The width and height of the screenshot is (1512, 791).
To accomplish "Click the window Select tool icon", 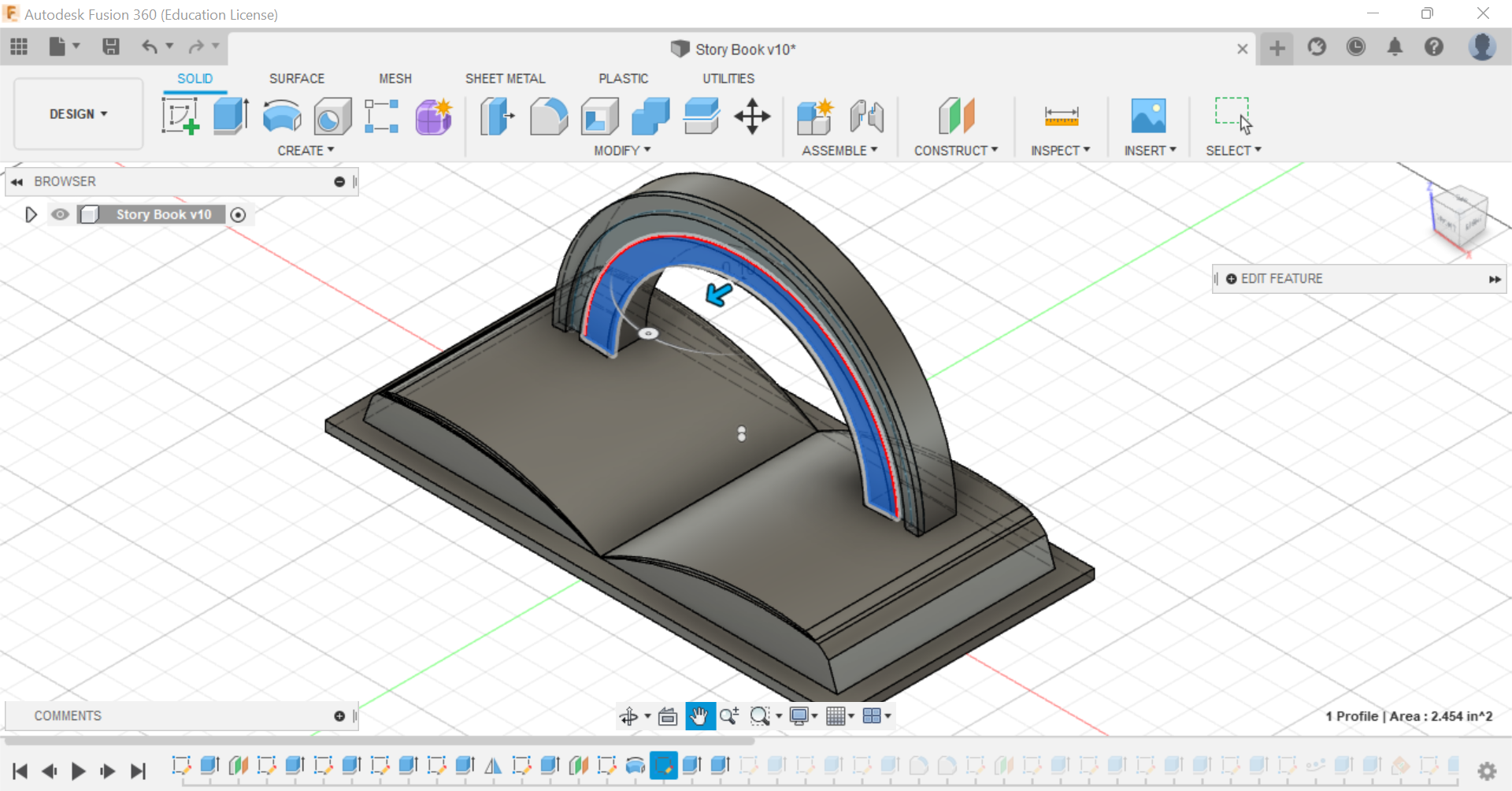I will (1233, 116).
